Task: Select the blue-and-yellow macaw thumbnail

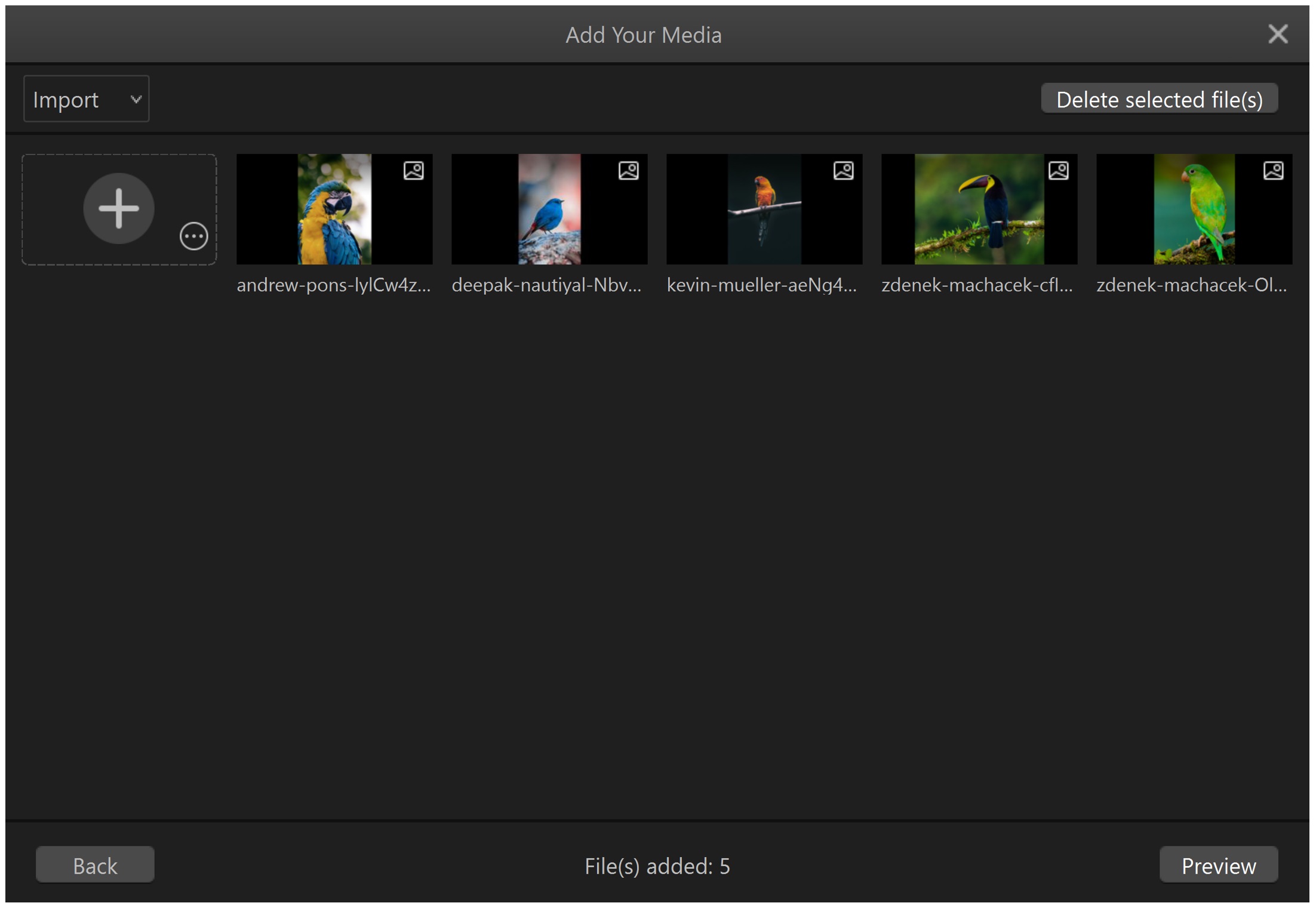Action: click(x=334, y=209)
